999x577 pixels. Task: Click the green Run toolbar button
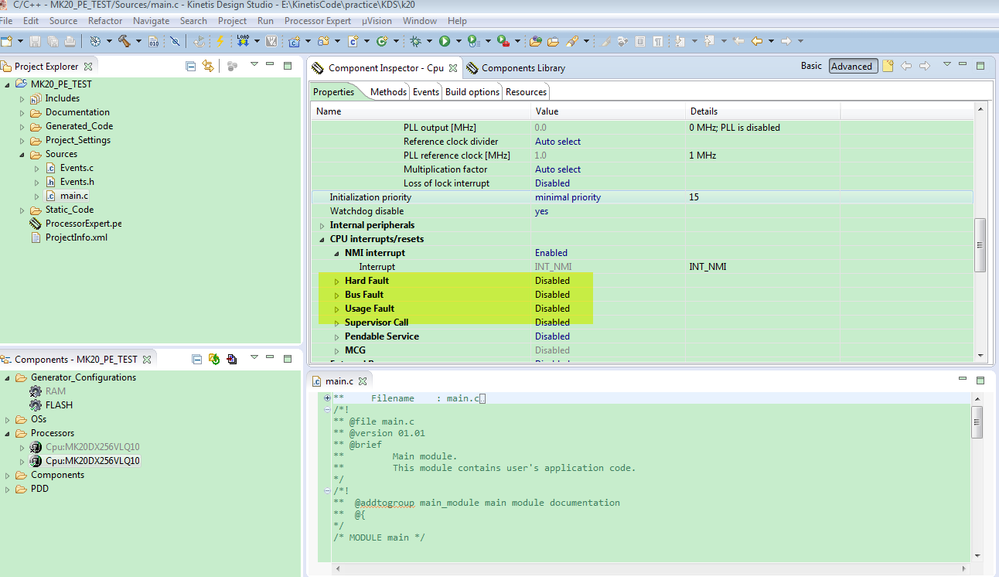(x=444, y=41)
